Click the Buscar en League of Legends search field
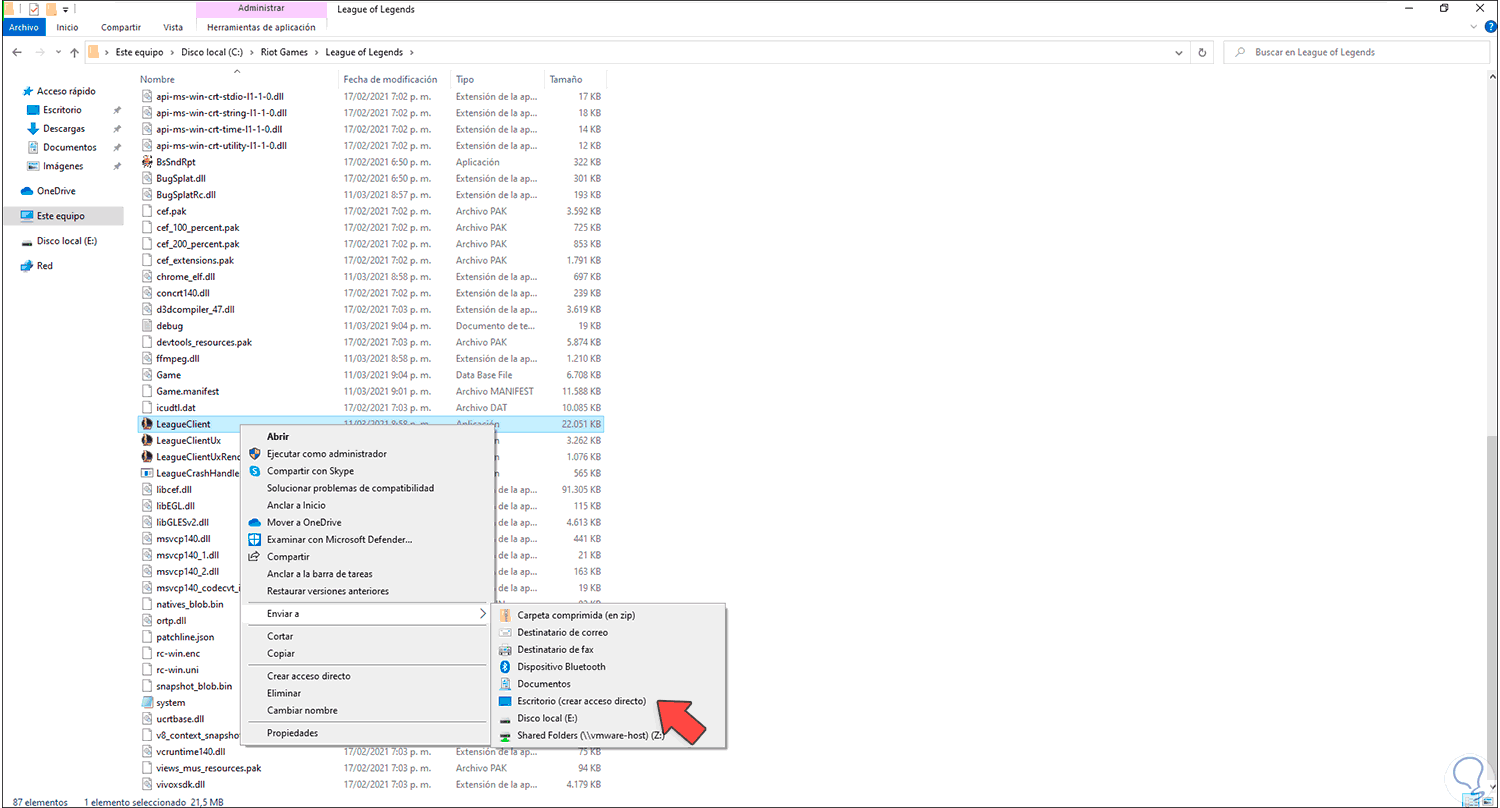The image size is (1500, 808). coord(1356,52)
